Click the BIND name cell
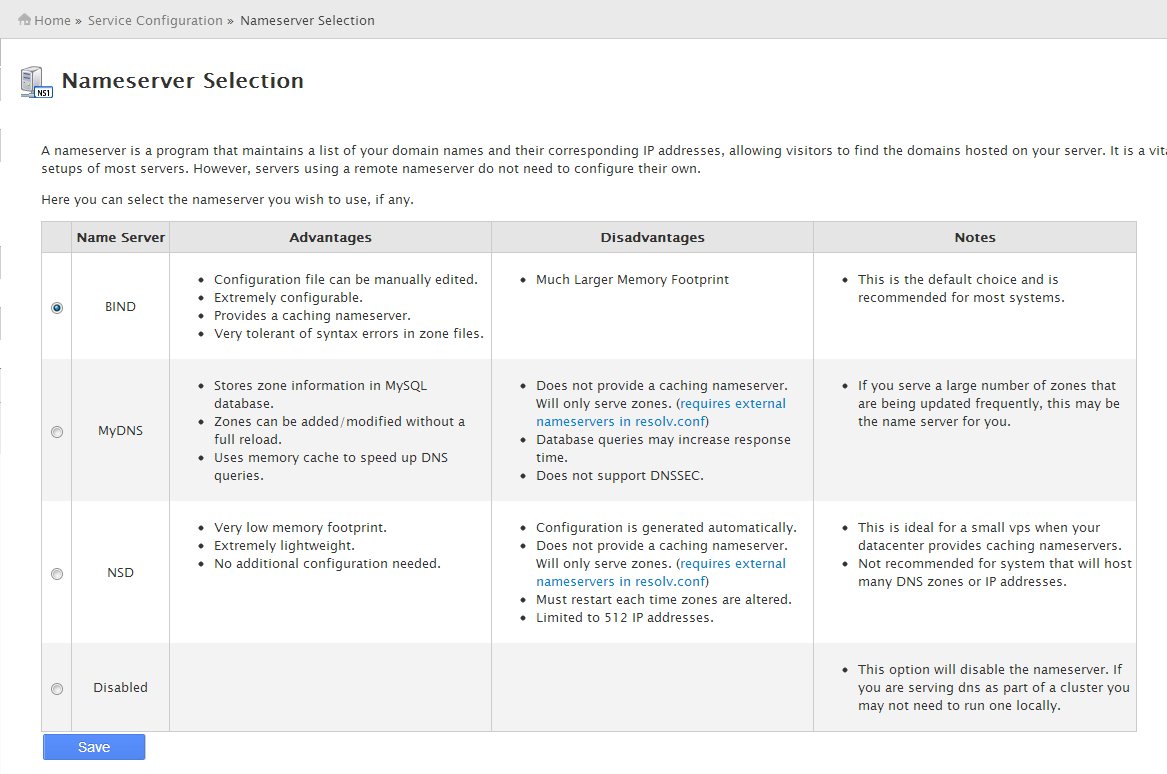 pos(121,307)
